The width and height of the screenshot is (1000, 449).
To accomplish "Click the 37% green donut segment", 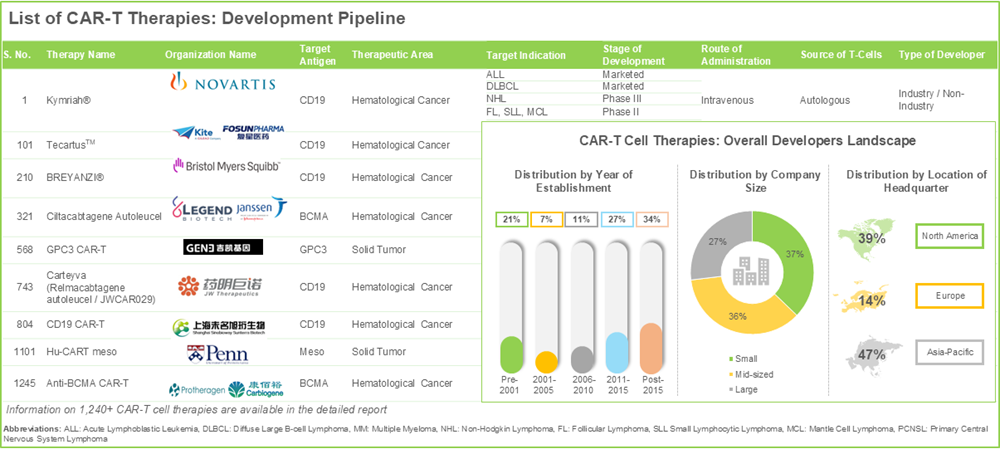I will click(792, 262).
